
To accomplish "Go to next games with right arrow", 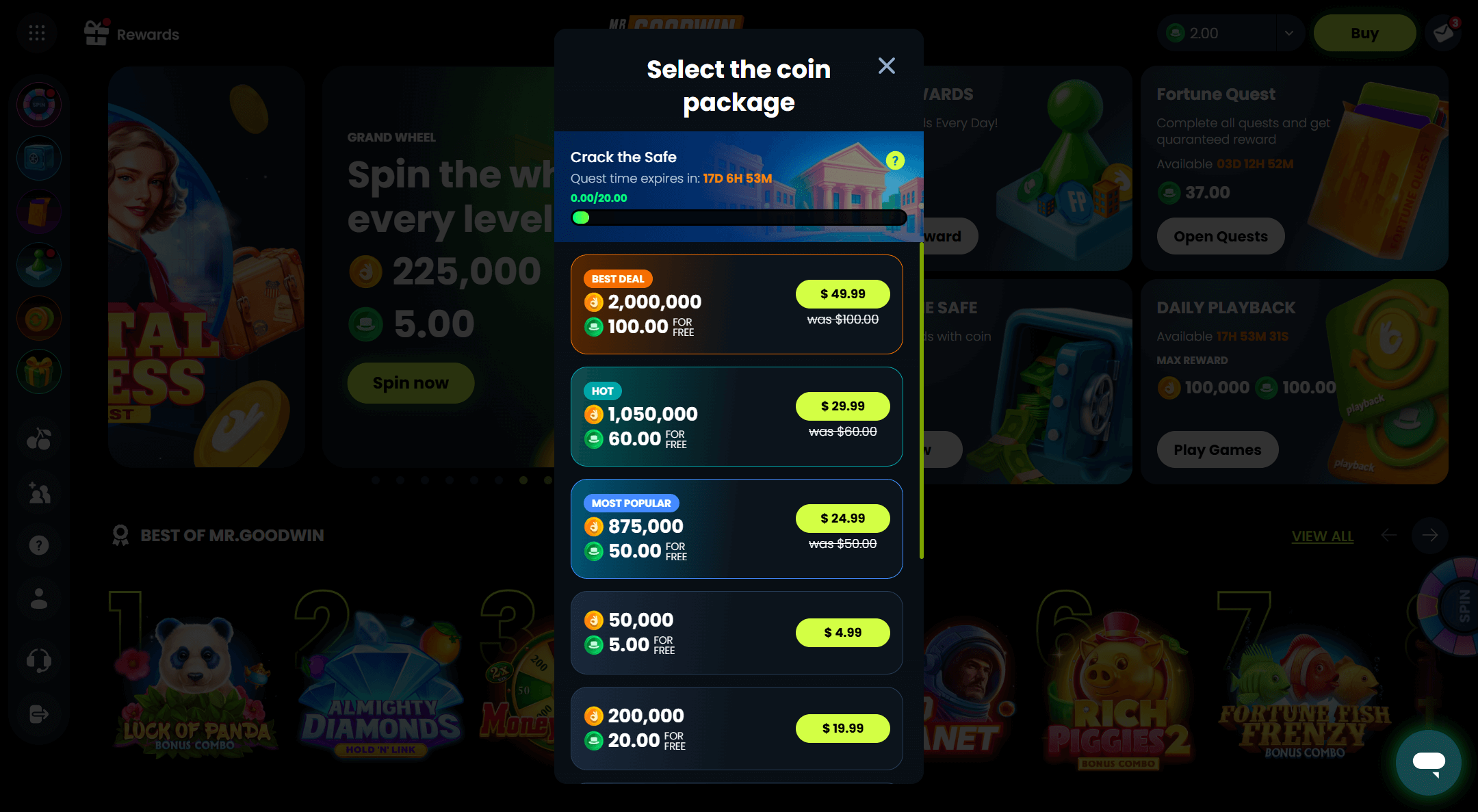I will pyautogui.click(x=1429, y=535).
